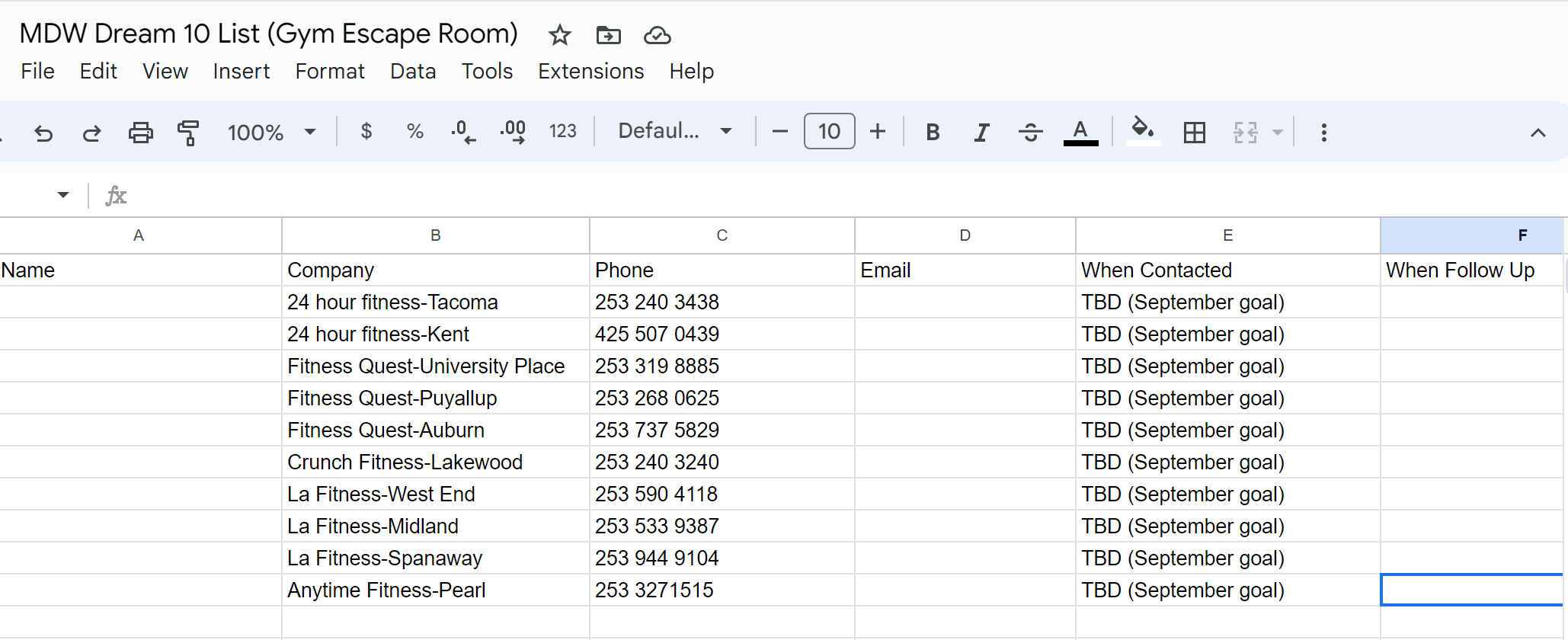Viewport: 1568px width, 640px height.
Task: Open the zoom 100% dropdown
Action: pyautogui.click(x=271, y=133)
